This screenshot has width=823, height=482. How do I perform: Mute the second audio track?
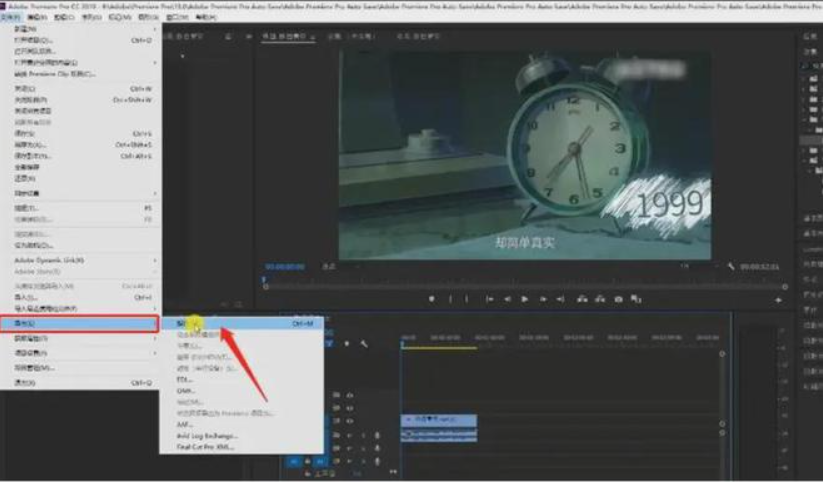(x=349, y=448)
